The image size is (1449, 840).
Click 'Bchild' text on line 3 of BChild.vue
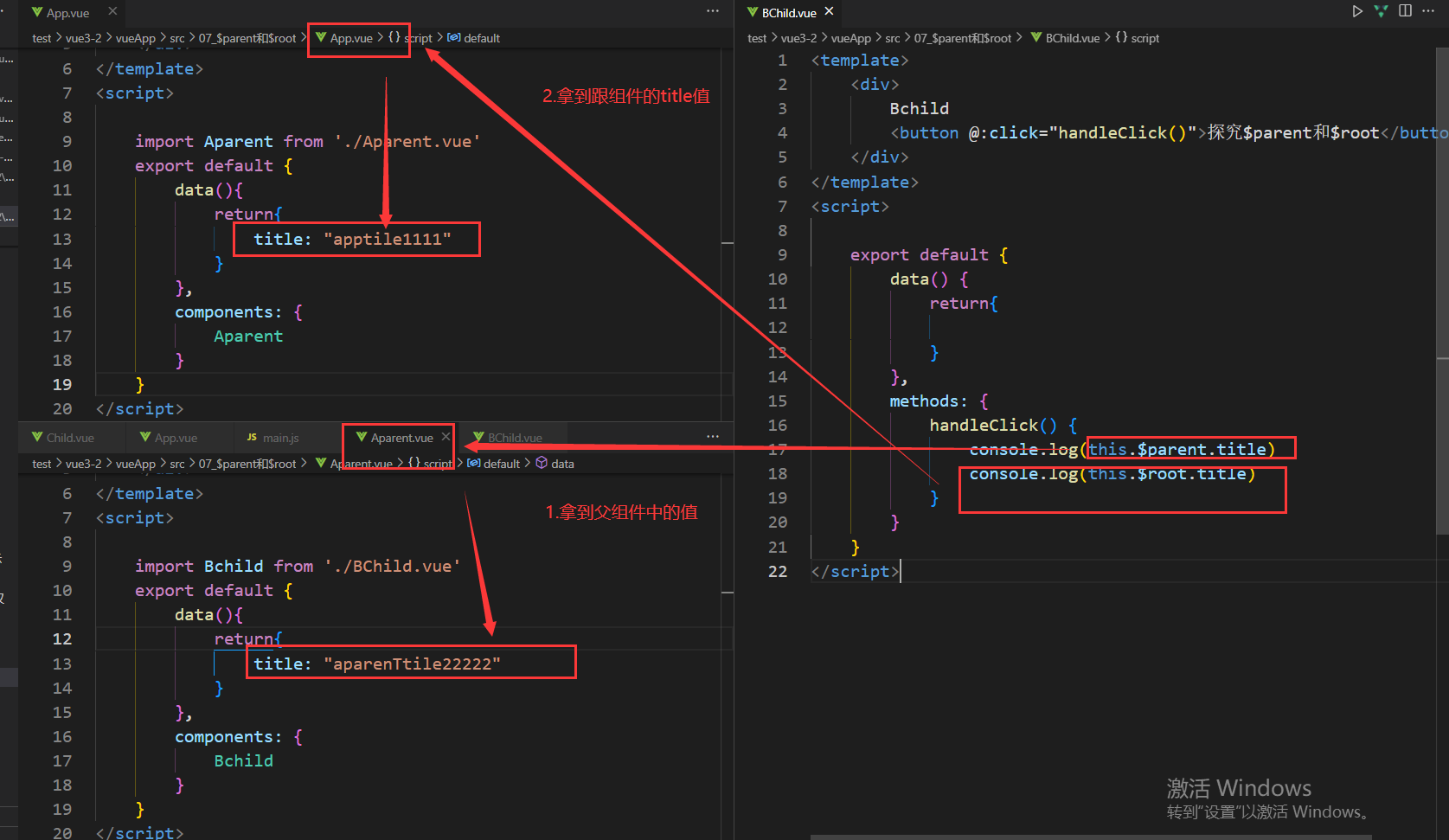[x=920, y=108]
